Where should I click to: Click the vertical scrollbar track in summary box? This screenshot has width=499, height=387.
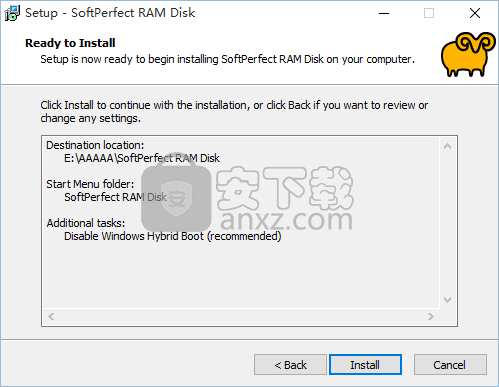click(x=447, y=223)
